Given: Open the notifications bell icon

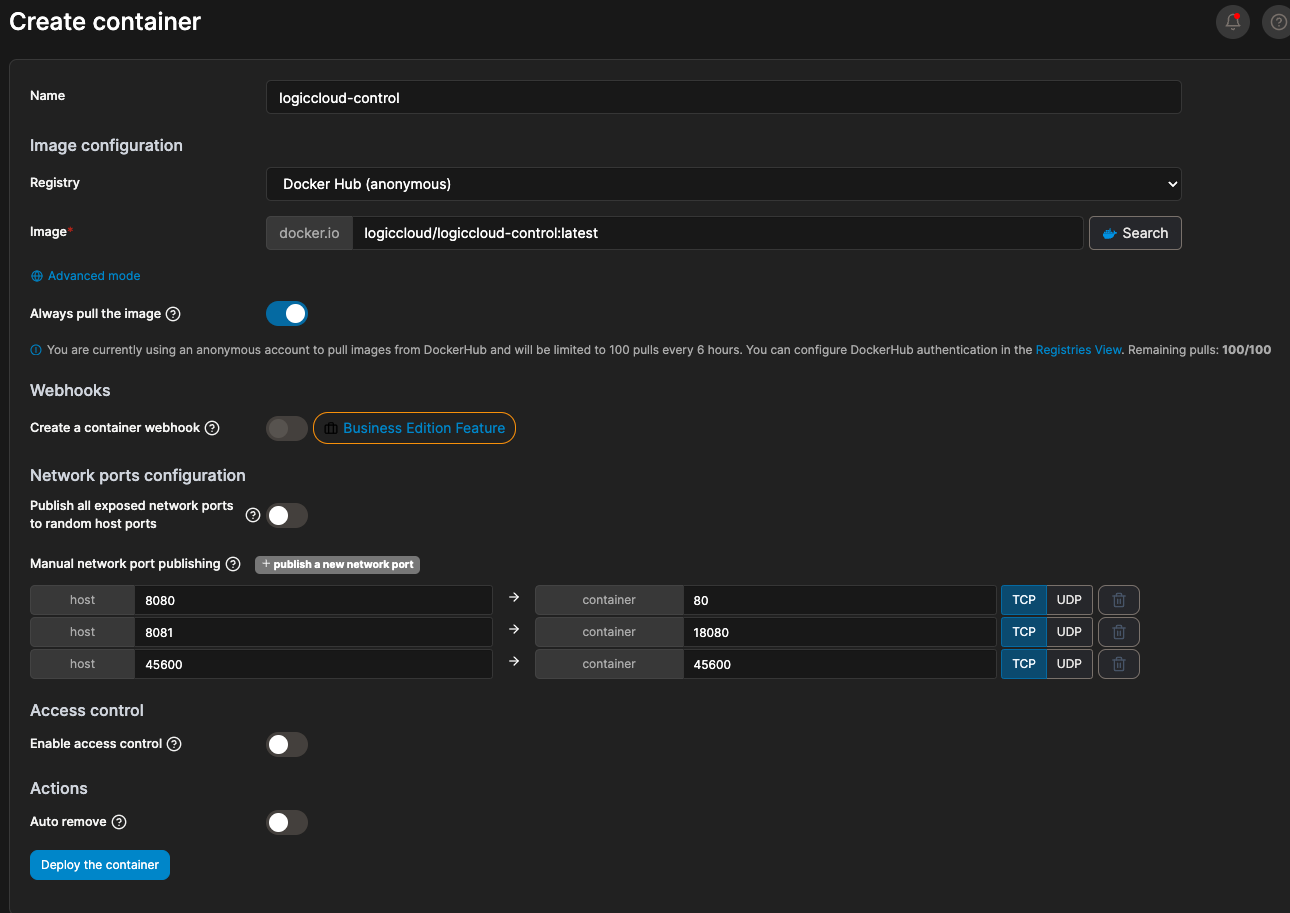Looking at the screenshot, I should tap(1232, 22).
